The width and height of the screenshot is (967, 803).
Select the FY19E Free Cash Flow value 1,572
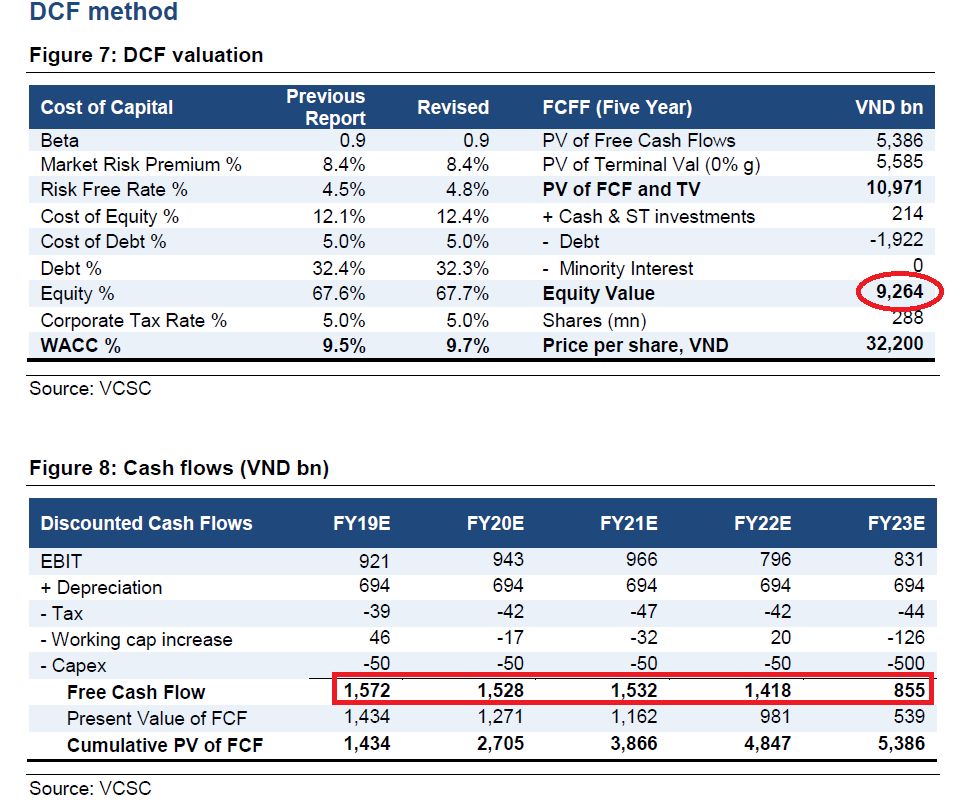(366, 691)
